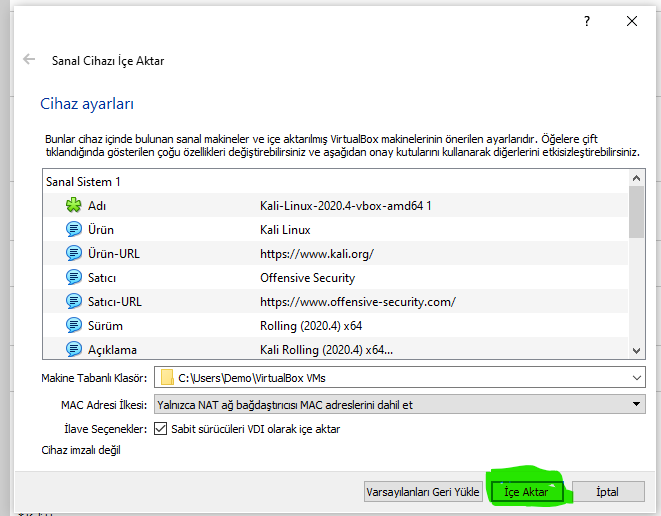Click the Satıcı-URL label in the list
661x516 pixels.
pos(115,302)
